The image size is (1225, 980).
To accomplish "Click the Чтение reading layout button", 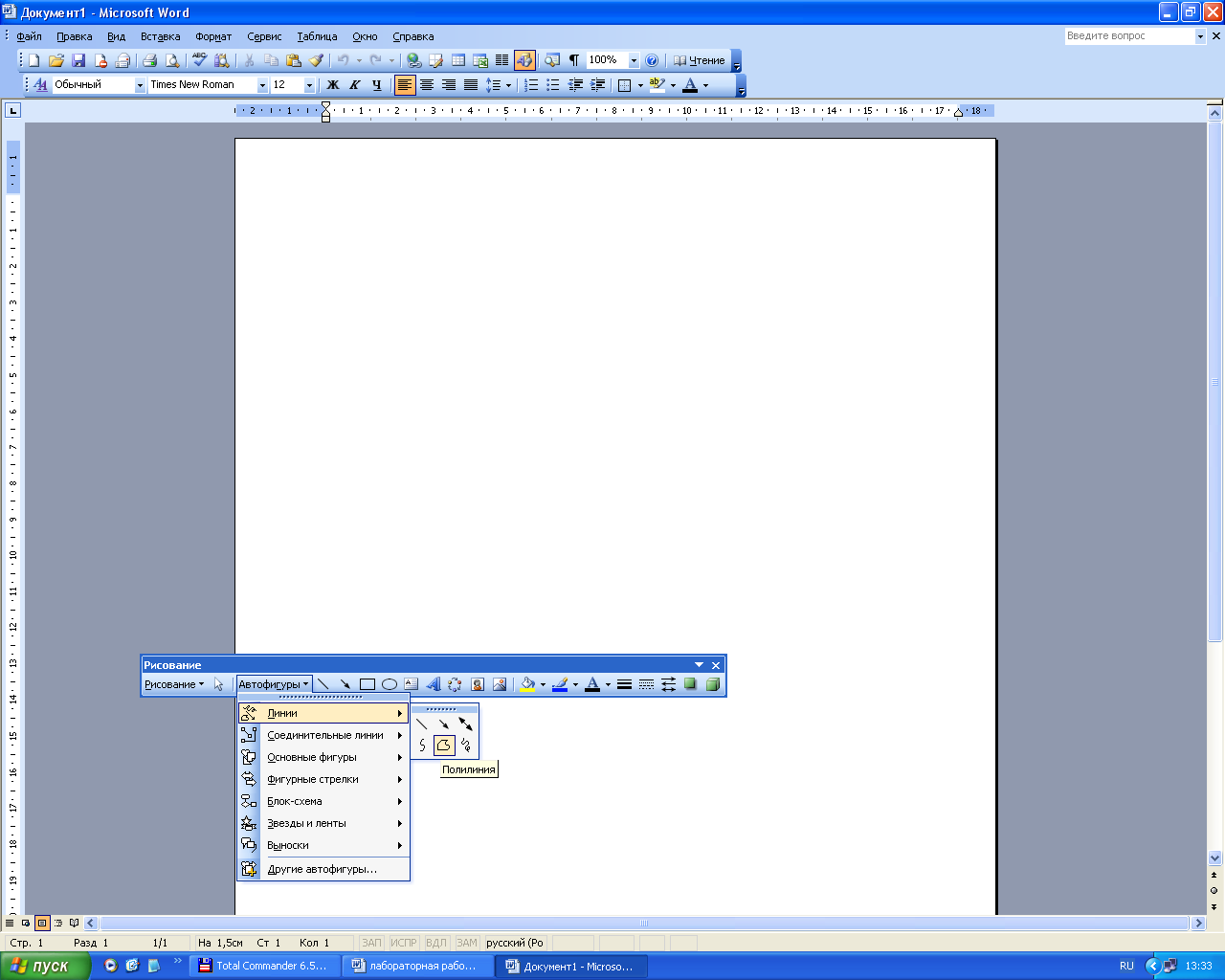I will pyautogui.click(x=700, y=60).
